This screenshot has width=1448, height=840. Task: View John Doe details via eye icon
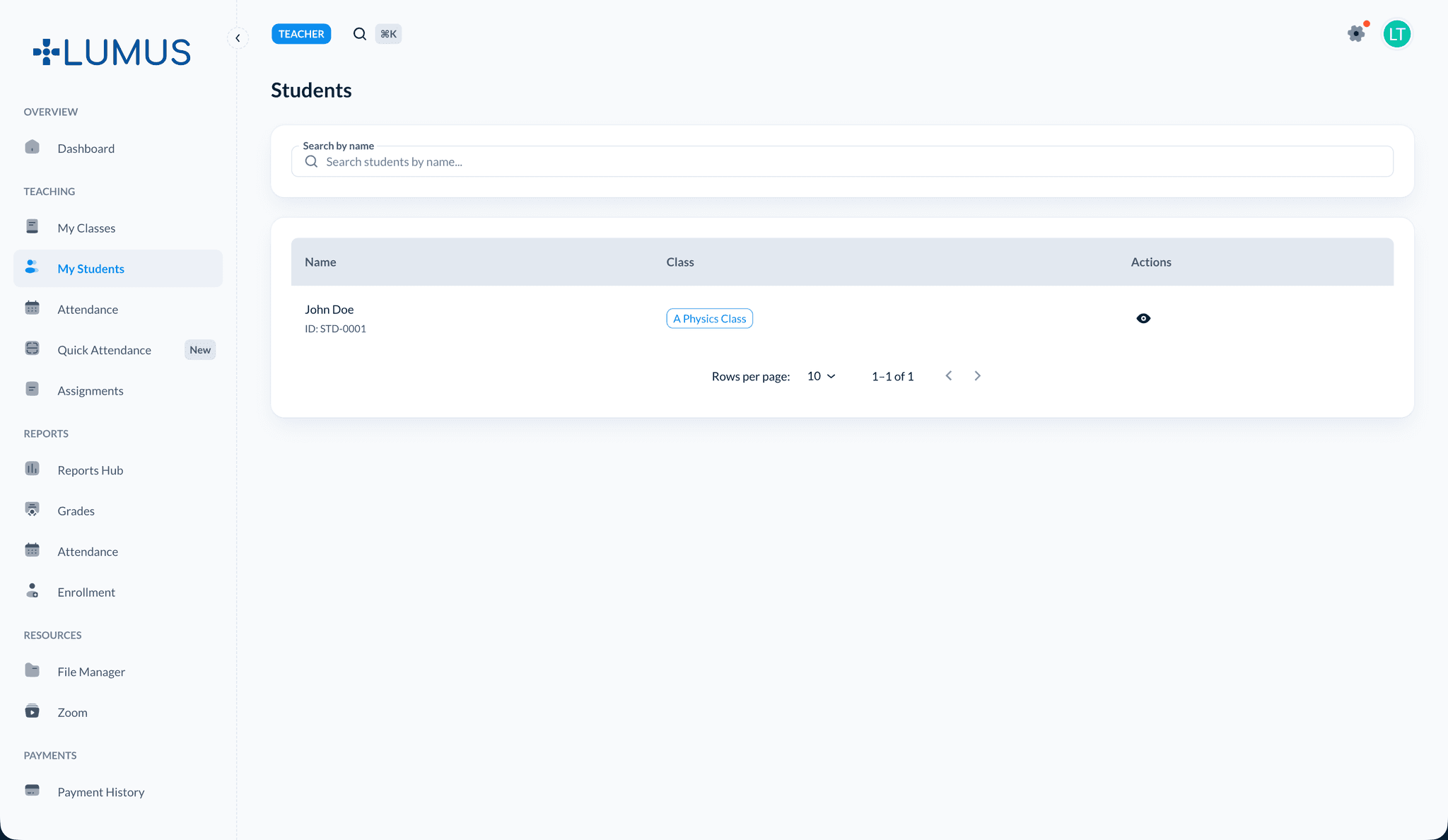pos(1143,319)
